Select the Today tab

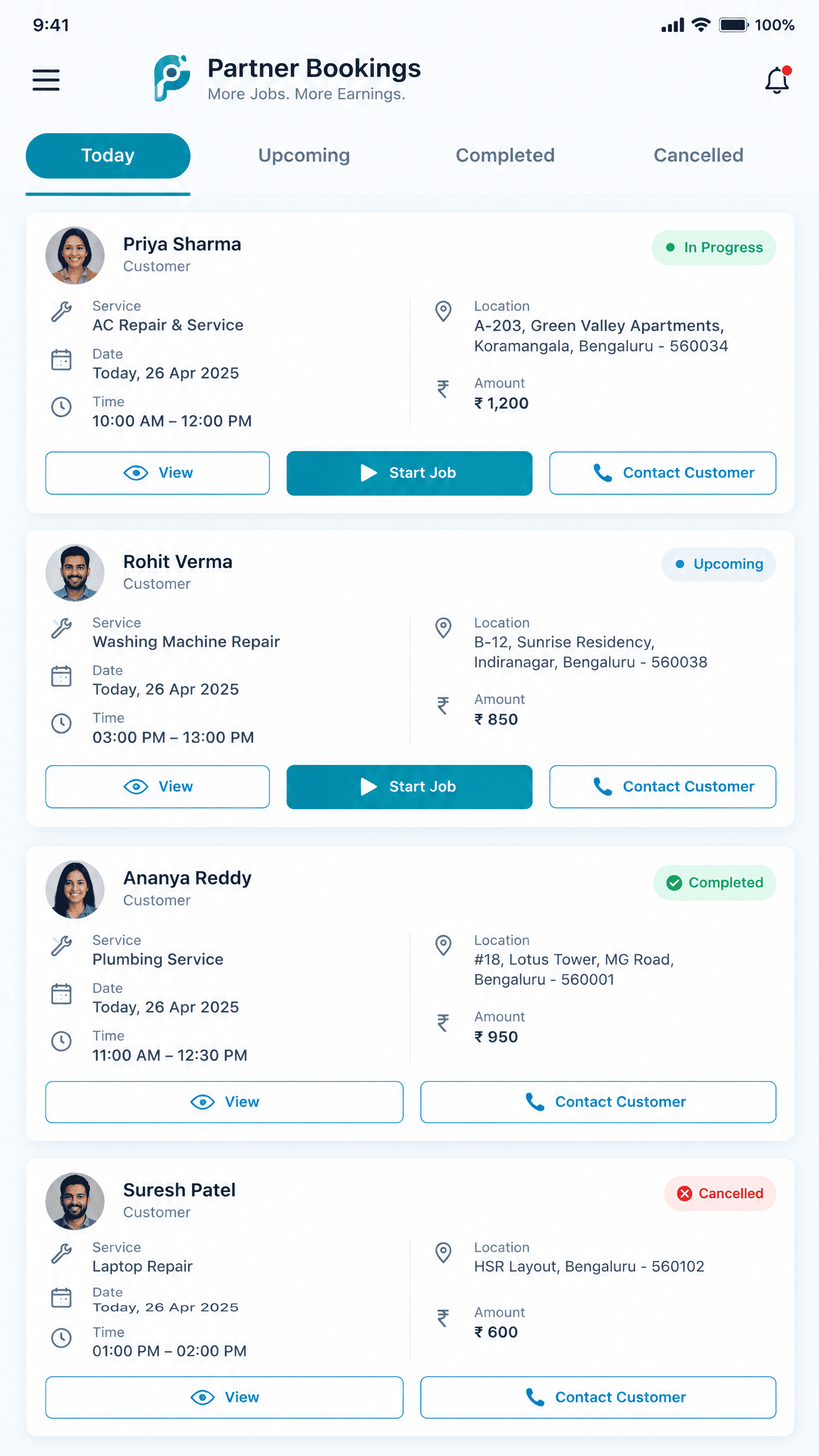pyautogui.click(x=108, y=156)
